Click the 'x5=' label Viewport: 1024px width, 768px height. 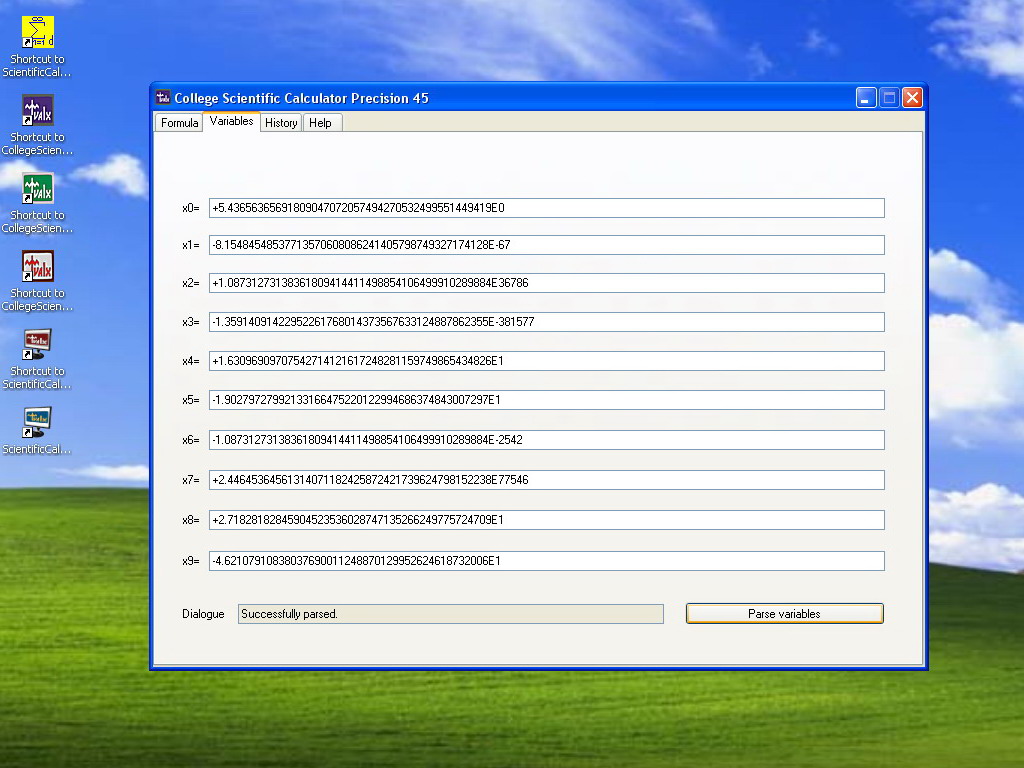pos(191,400)
